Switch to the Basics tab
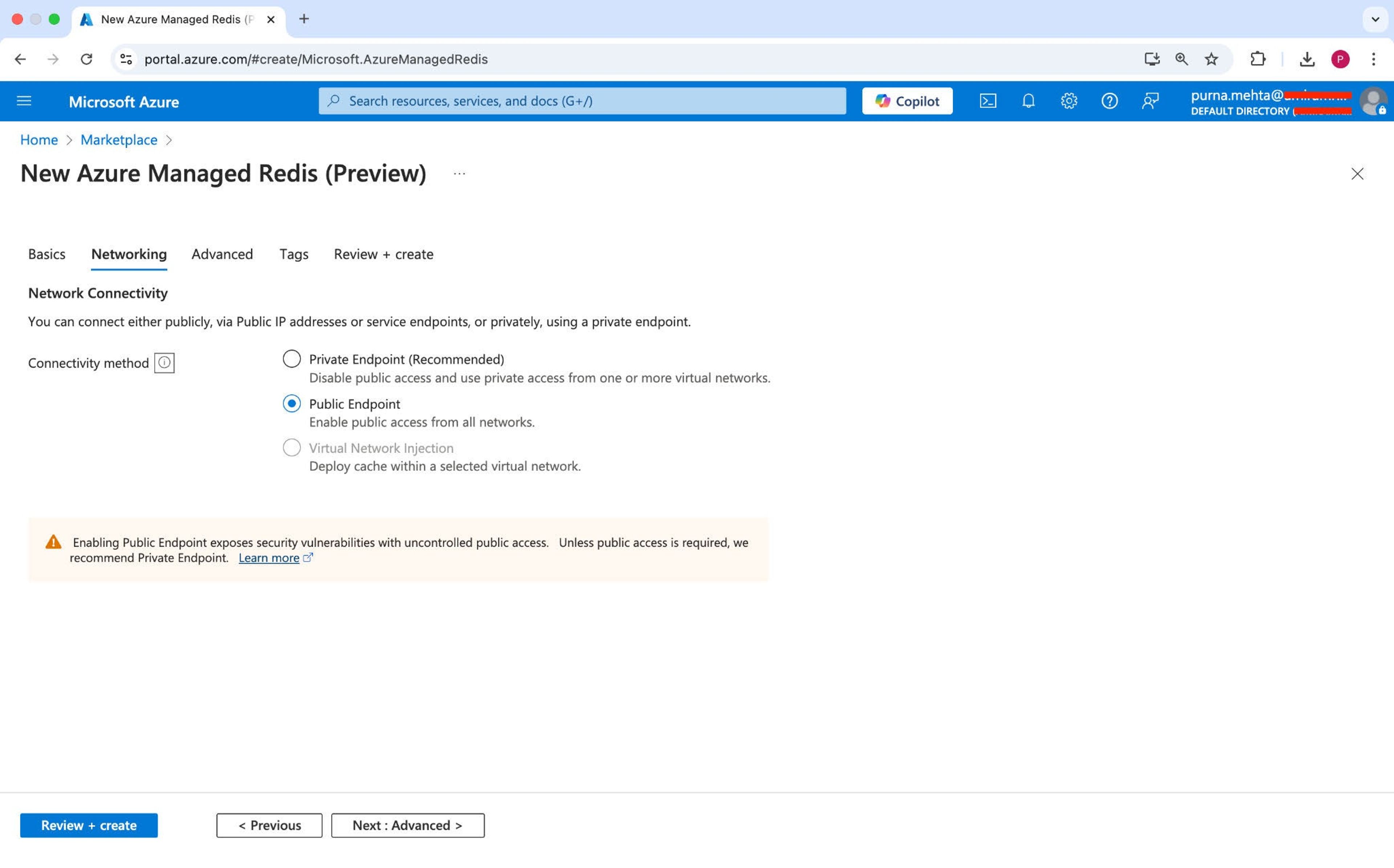 point(46,254)
